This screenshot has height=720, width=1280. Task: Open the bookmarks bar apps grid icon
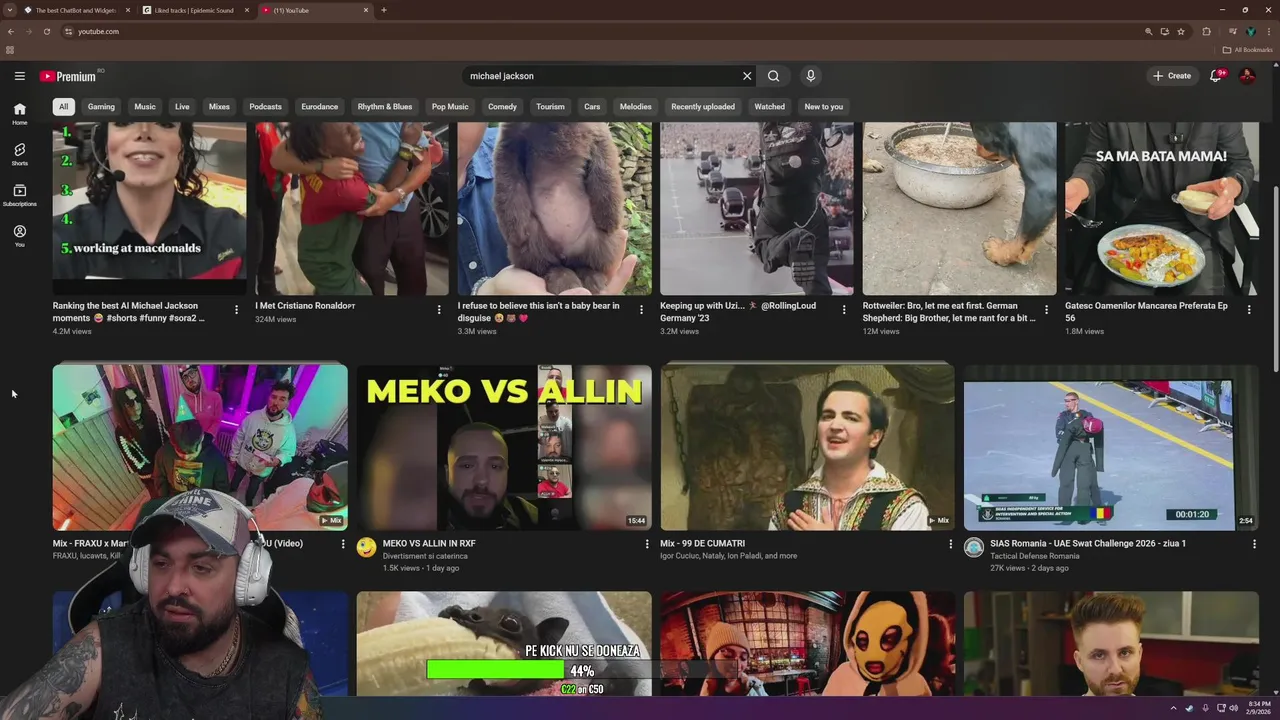10,50
